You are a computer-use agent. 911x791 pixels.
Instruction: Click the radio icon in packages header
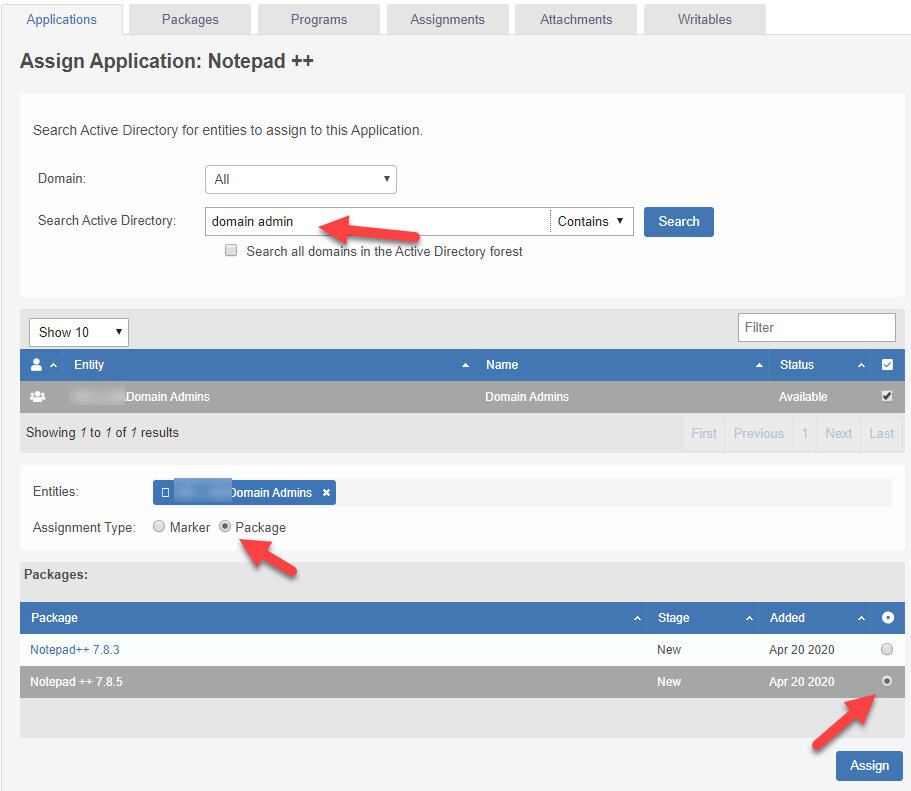[888, 617]
